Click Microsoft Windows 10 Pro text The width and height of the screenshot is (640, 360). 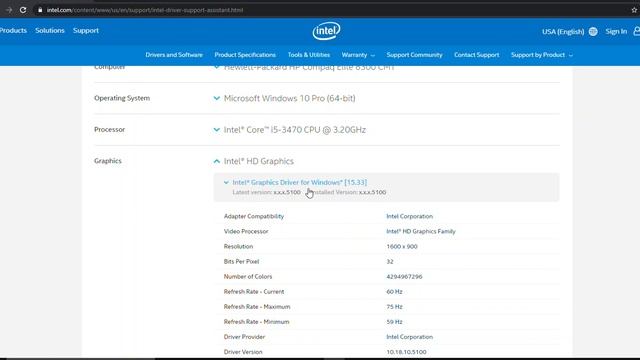pos(289,98)
